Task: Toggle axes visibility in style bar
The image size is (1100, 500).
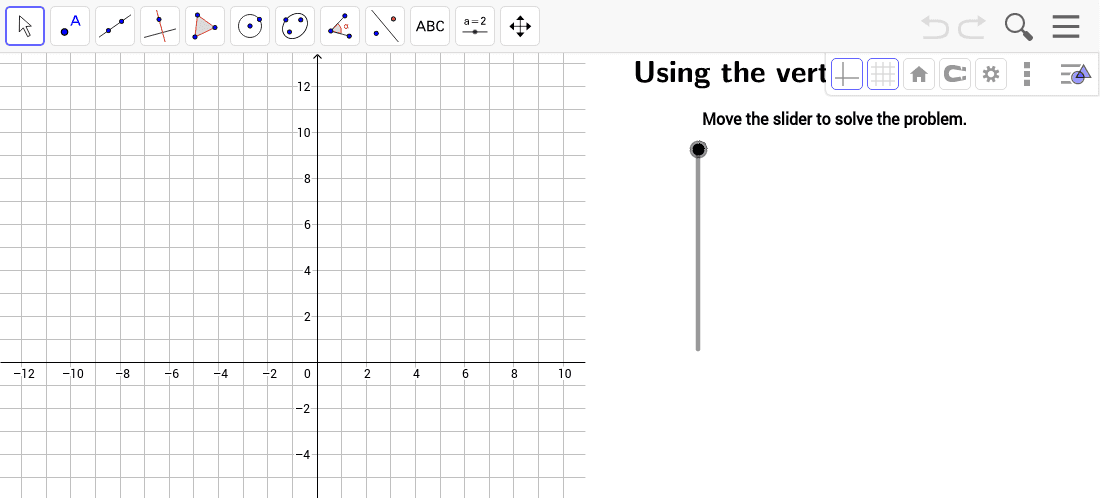Action: (847, 74)
